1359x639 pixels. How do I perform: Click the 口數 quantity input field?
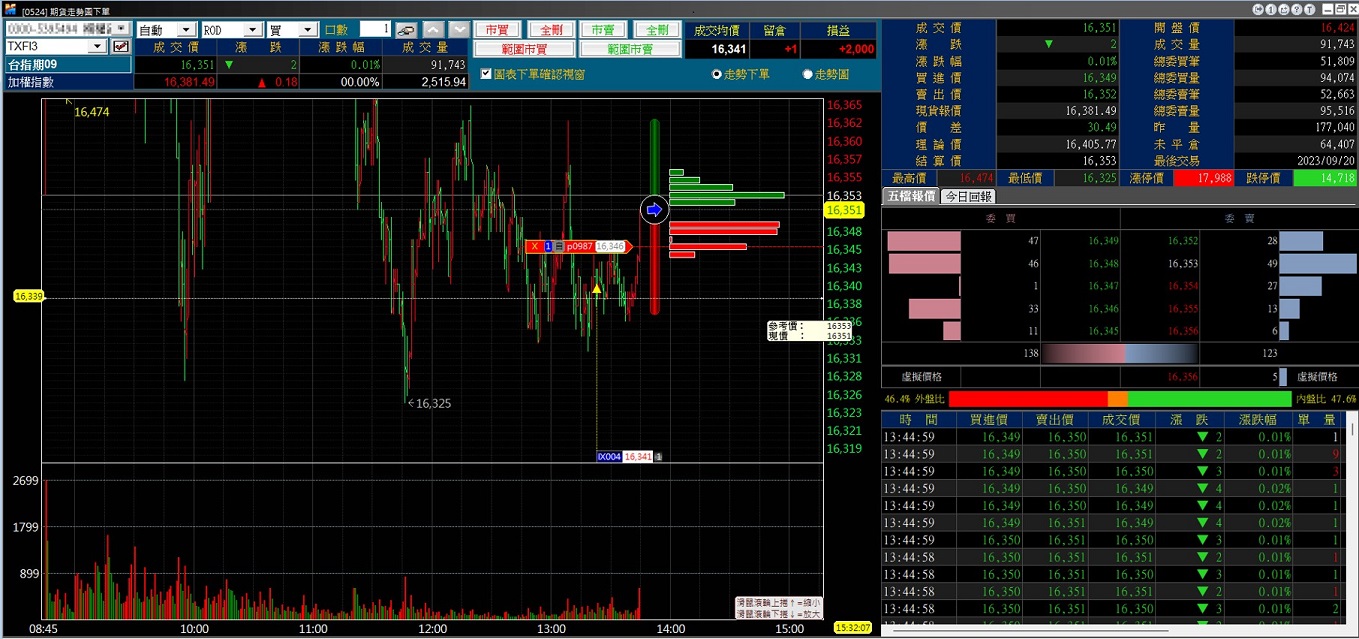(374, 30)
